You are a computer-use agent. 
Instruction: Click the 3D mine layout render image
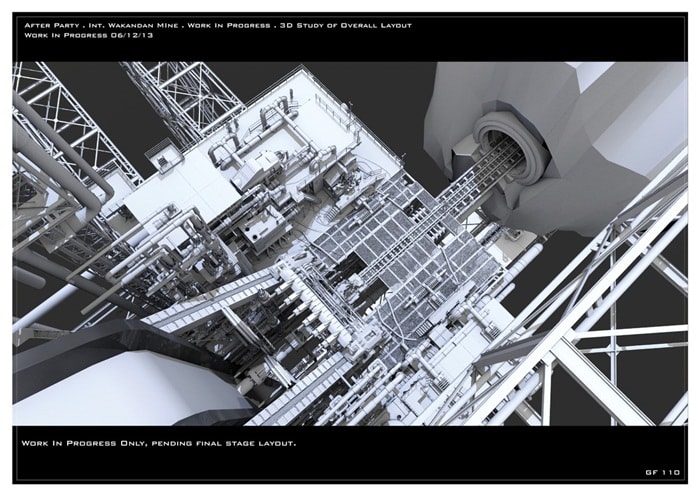tap(350, 244)
